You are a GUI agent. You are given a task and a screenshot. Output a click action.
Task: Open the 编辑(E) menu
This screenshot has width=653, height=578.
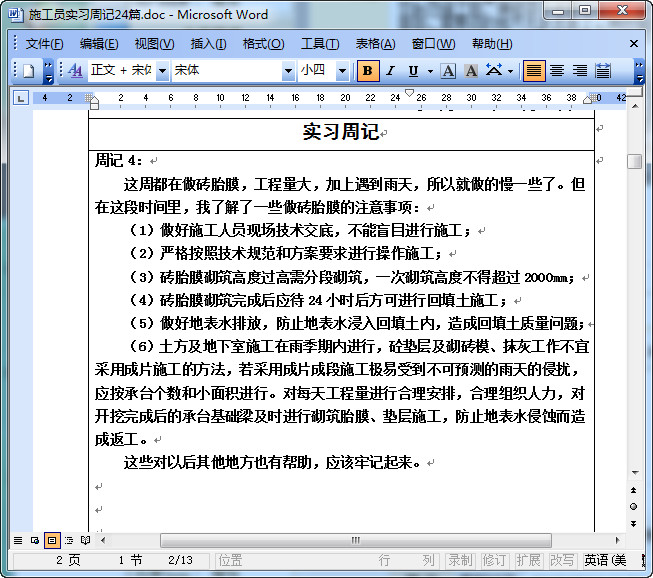[x=99, y=44]
